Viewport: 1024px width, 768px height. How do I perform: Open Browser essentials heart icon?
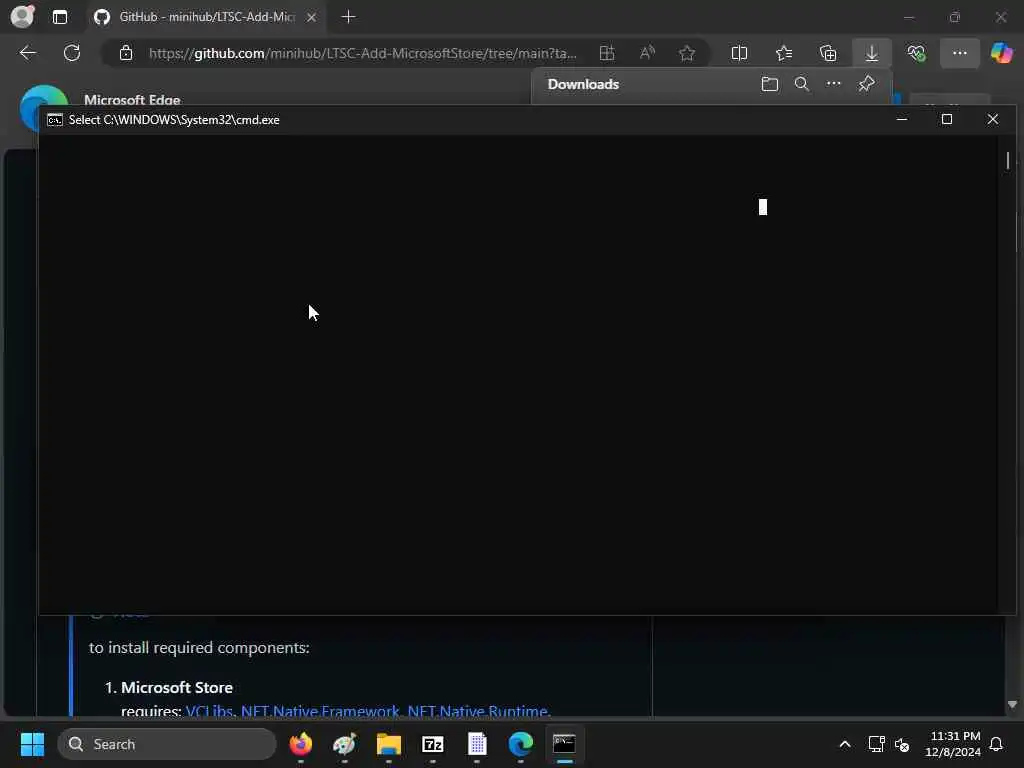(x=916, y=53)
